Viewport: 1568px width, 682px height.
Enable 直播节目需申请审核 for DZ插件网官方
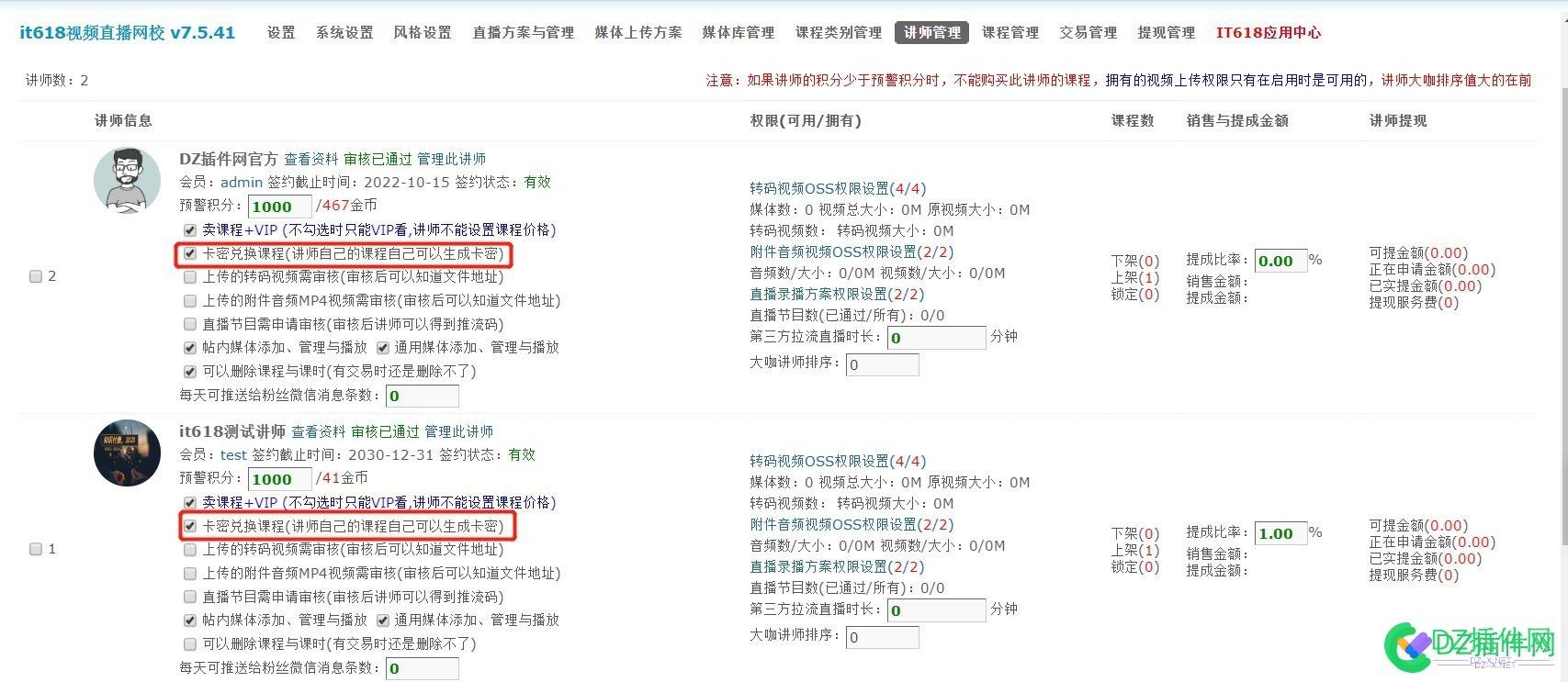pos(190,324)
